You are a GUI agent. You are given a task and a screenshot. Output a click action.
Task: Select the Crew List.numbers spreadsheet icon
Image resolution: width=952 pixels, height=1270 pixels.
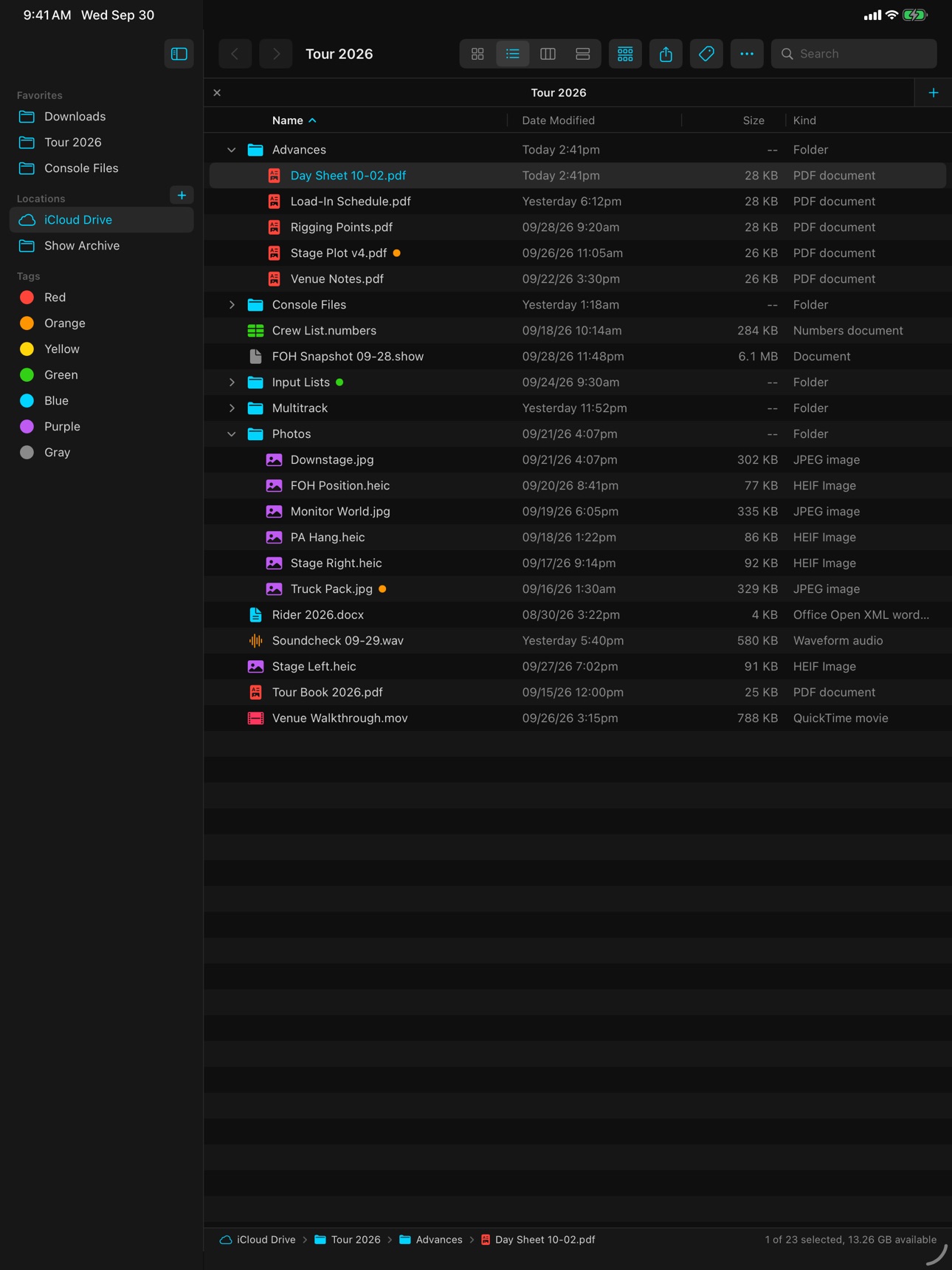click(x=255, y=331)
